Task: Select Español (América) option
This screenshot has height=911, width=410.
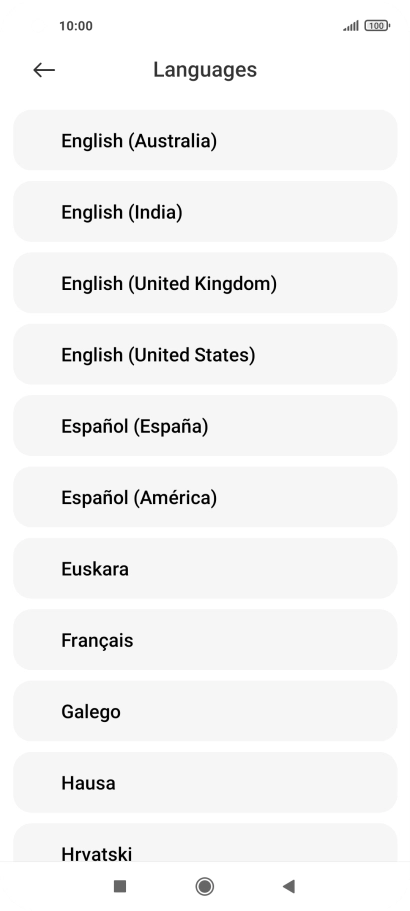Action: pos(205,497)
